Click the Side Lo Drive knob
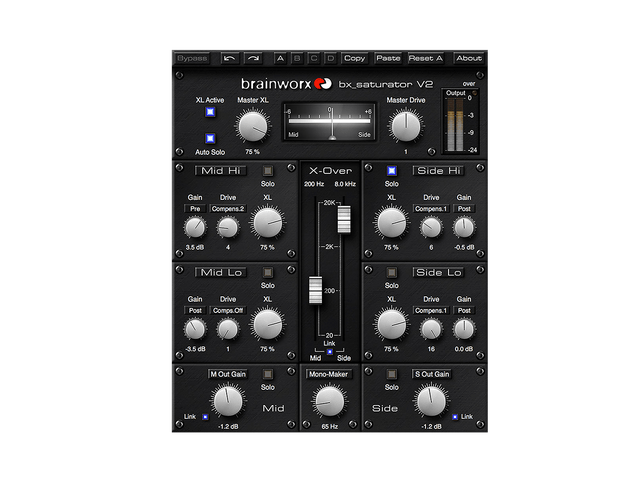This screenshot has height=480, width=632. (431, 329)
